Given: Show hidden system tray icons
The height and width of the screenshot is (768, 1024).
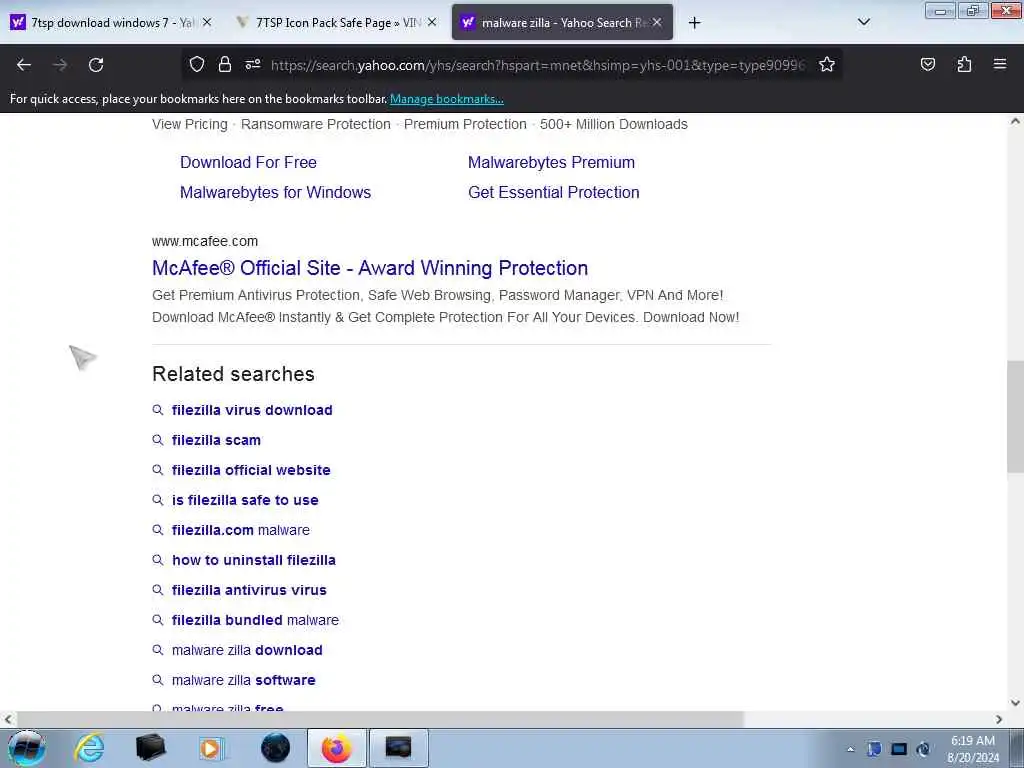Looking at the screenshot, I should pos(850,749).
